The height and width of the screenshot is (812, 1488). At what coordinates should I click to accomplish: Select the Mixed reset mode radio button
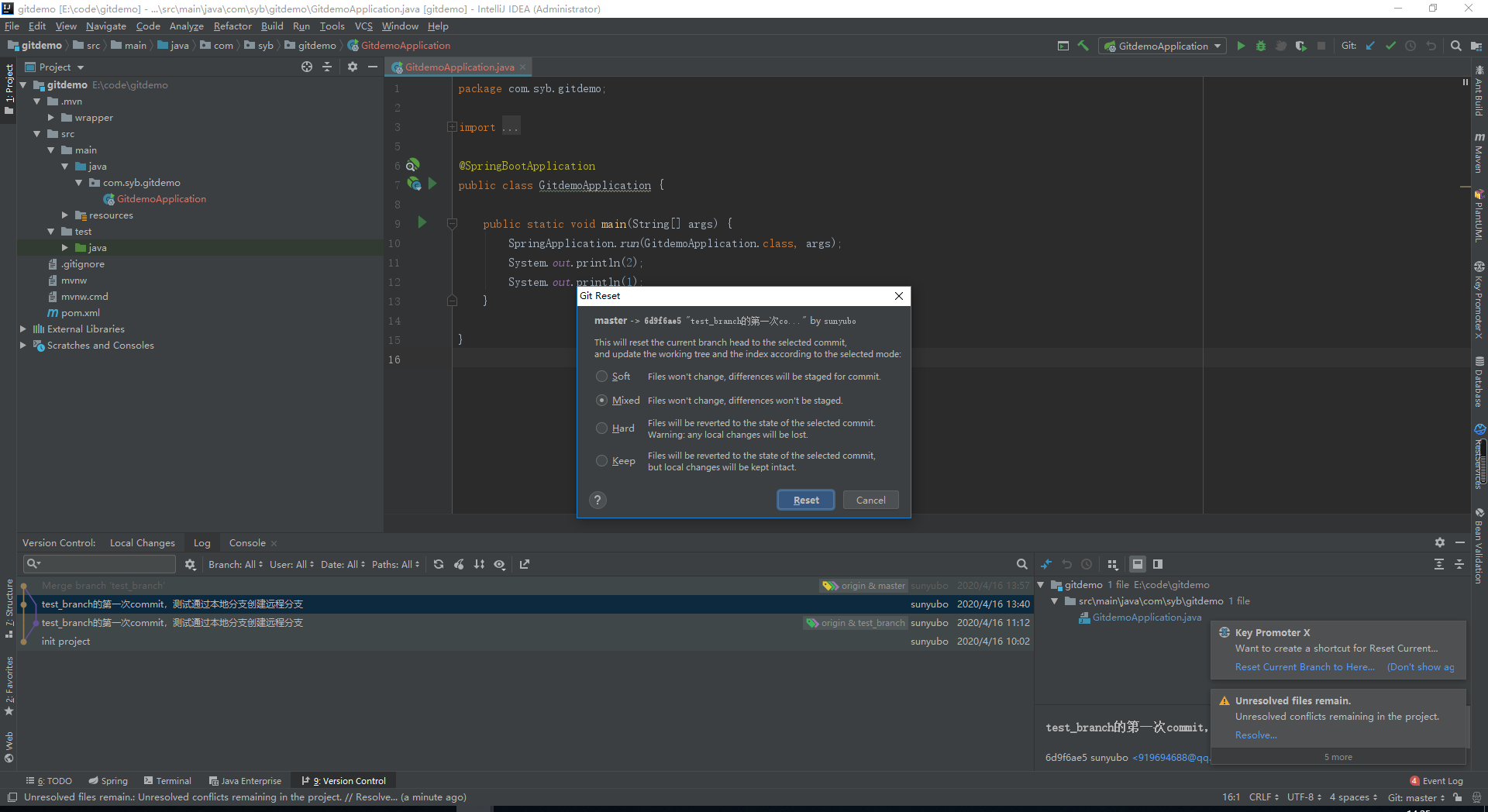coord(601,401)
